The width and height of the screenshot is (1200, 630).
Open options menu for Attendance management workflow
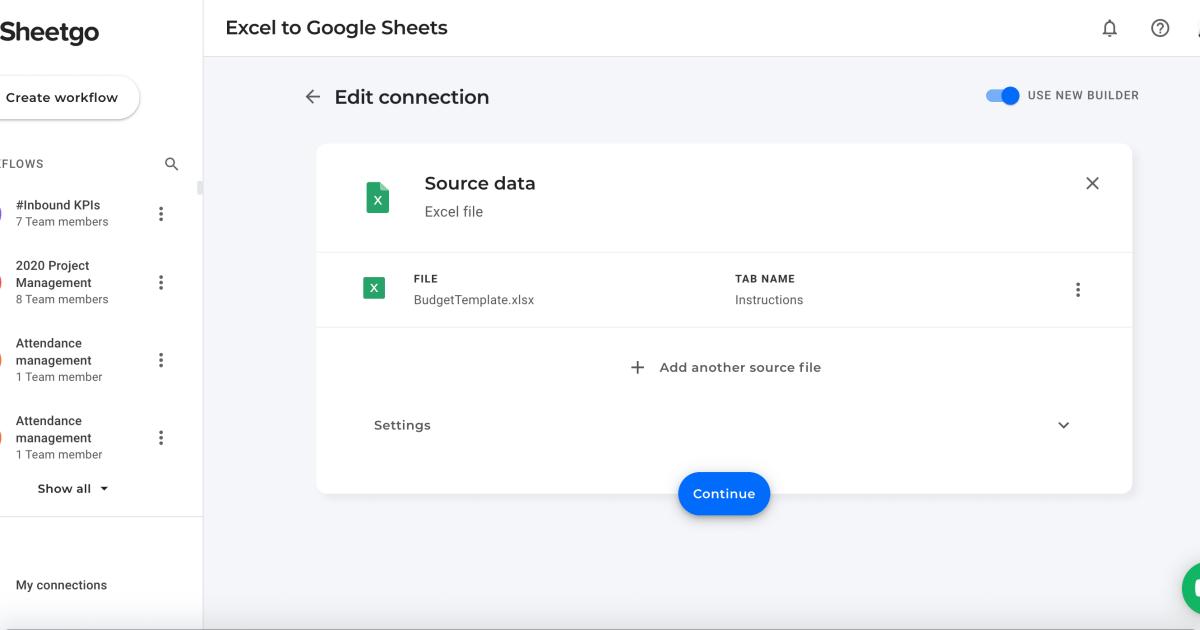[160, 359]
